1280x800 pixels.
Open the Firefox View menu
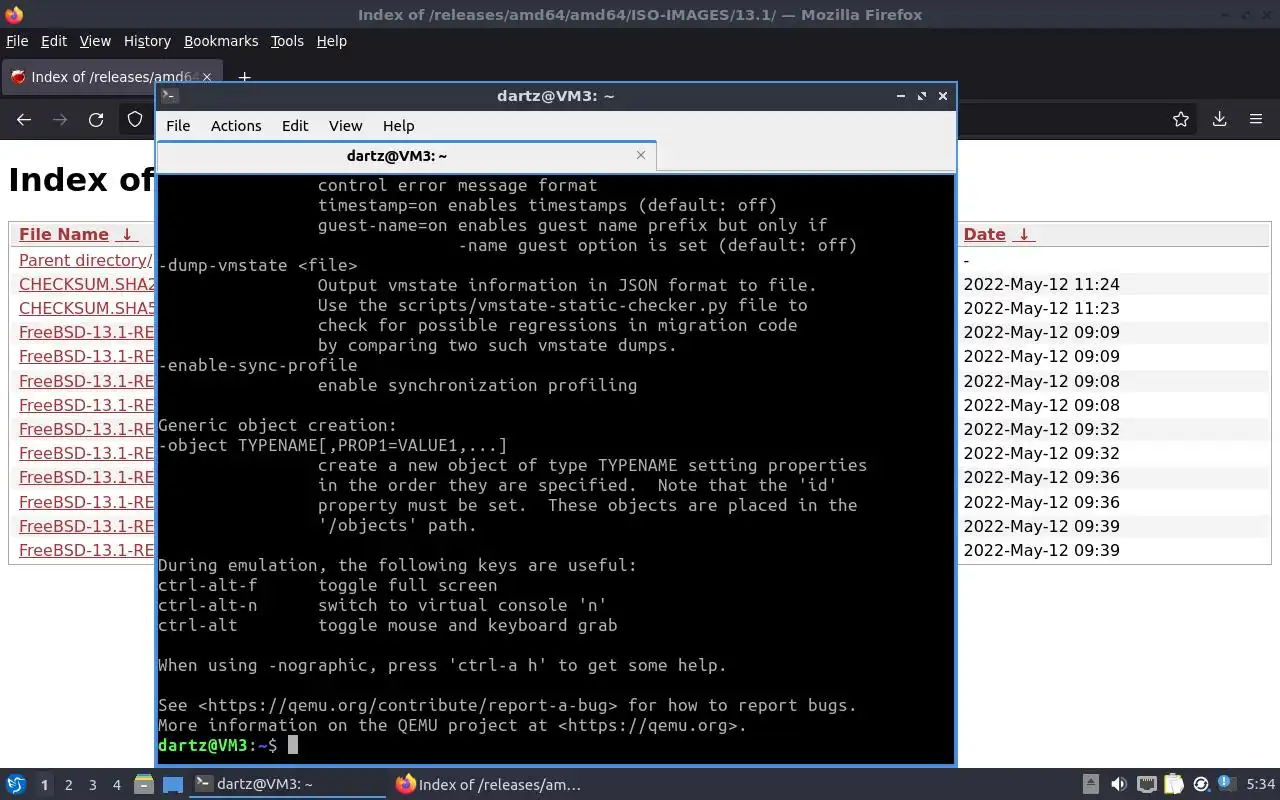tap(95, 41)
